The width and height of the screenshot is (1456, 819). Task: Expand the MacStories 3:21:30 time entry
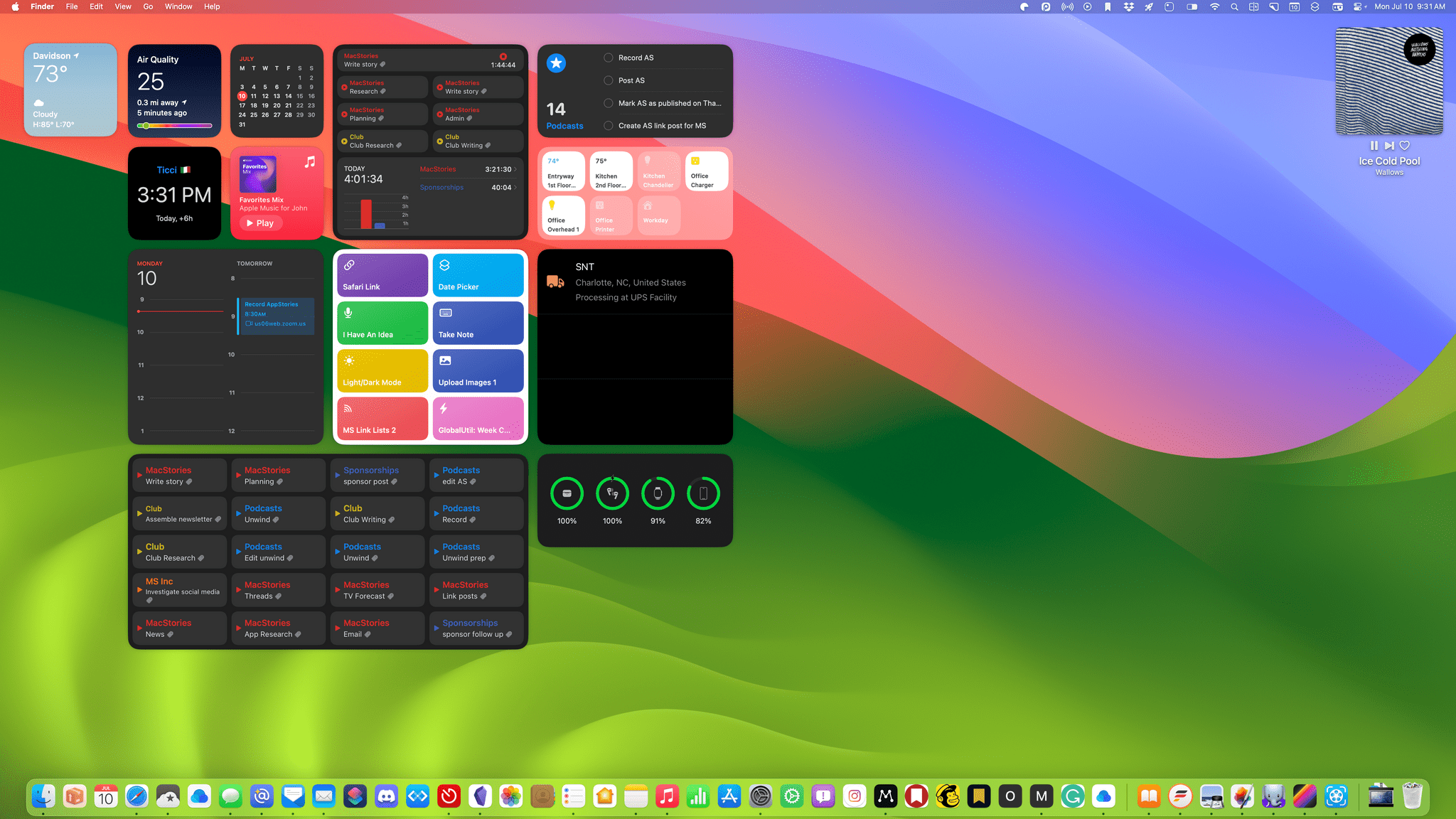(x=468, y=169)
